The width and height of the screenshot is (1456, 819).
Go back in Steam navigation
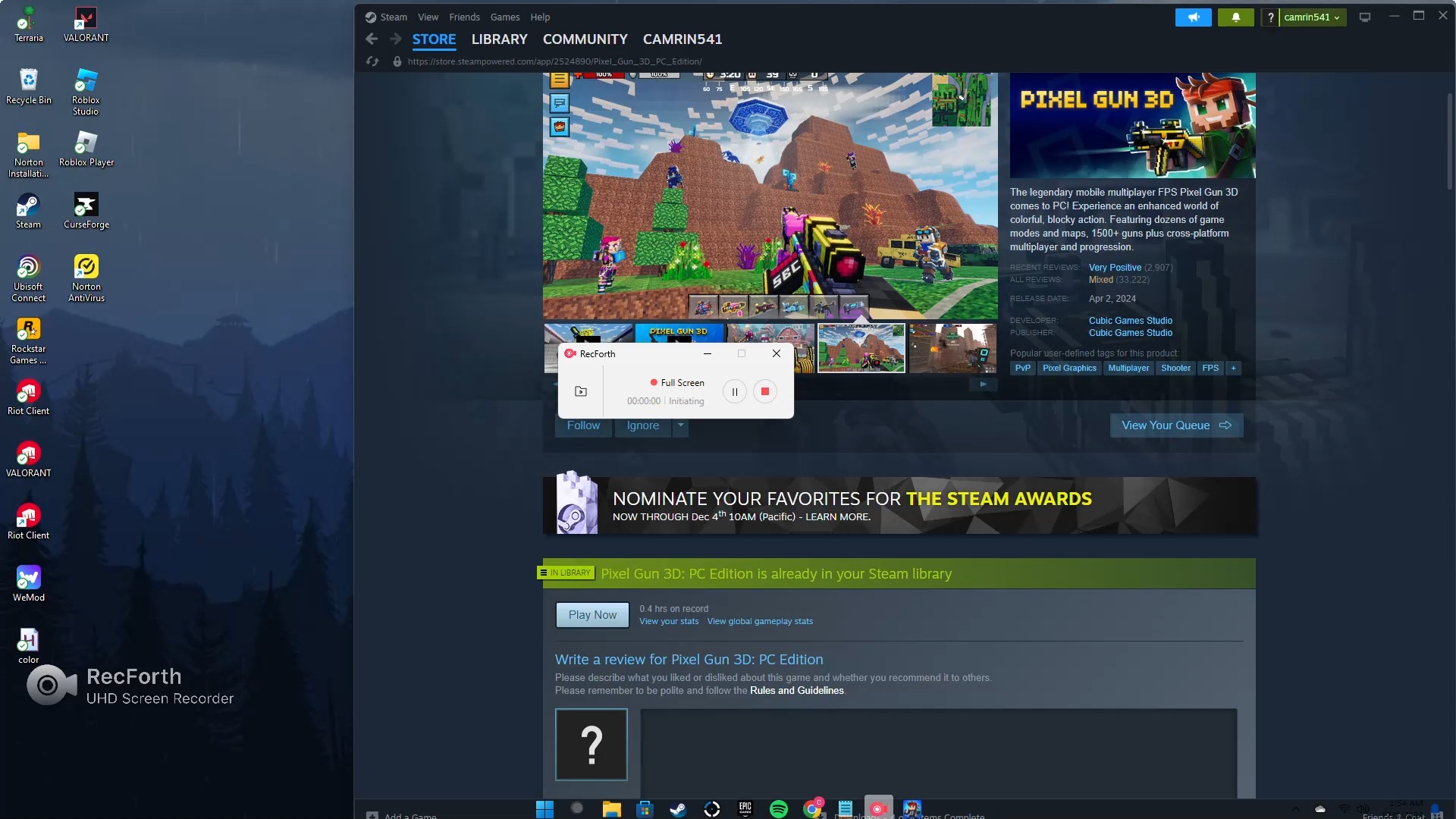coord(372,39)
